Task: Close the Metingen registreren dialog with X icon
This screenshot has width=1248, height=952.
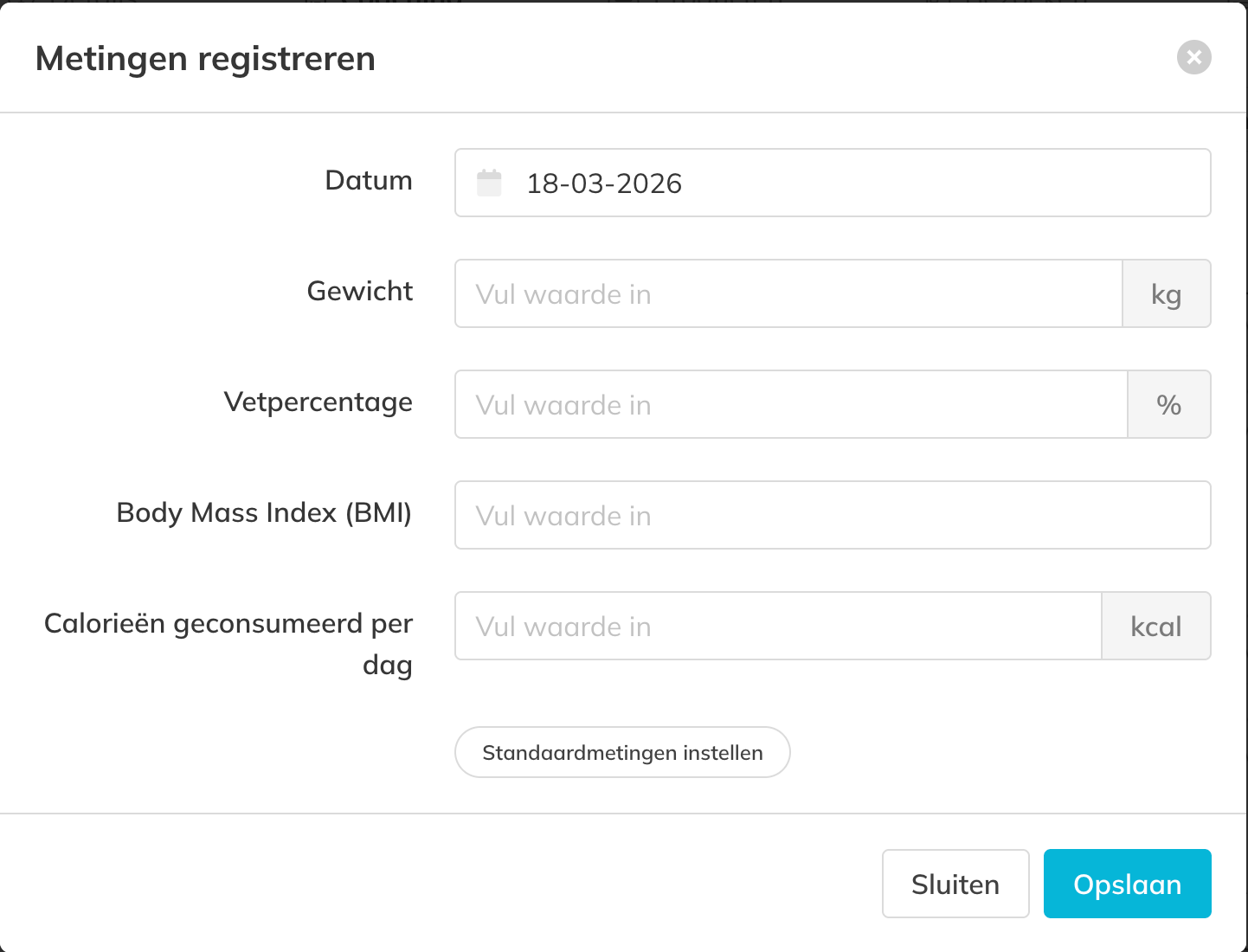Action: click(1193, 57)
